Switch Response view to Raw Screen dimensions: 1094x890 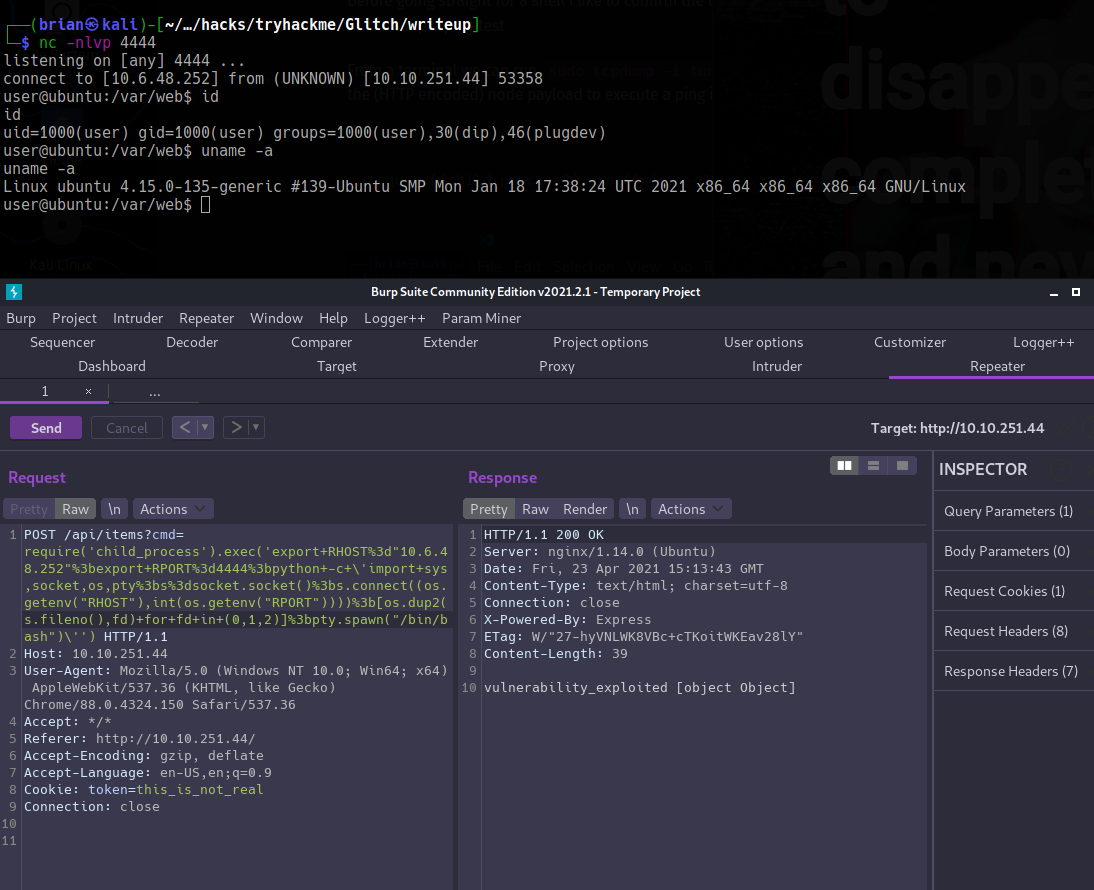[535, 509]
